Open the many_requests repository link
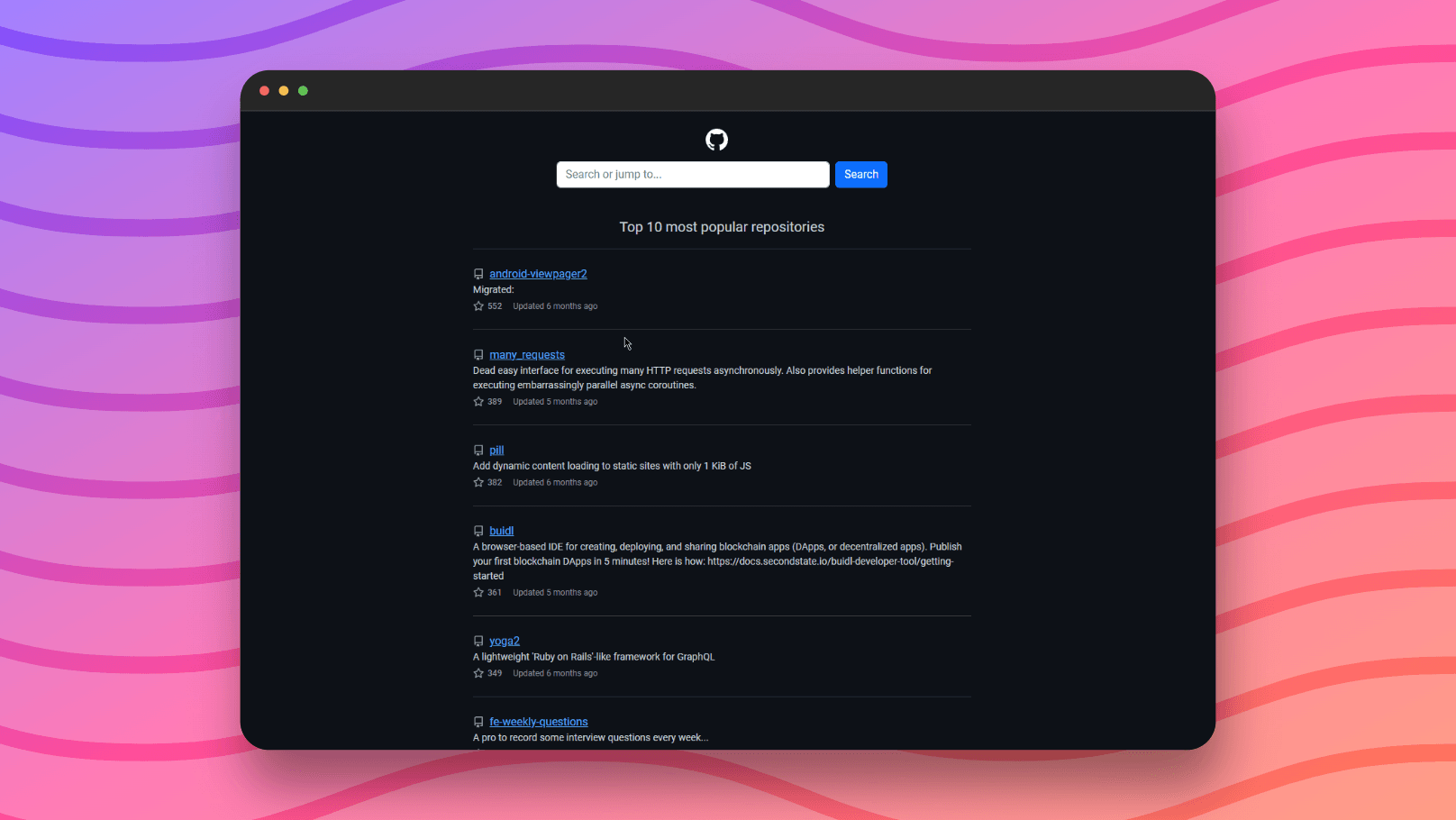Viewport: 1456px width, 820px height. click(x=527, y=355)
